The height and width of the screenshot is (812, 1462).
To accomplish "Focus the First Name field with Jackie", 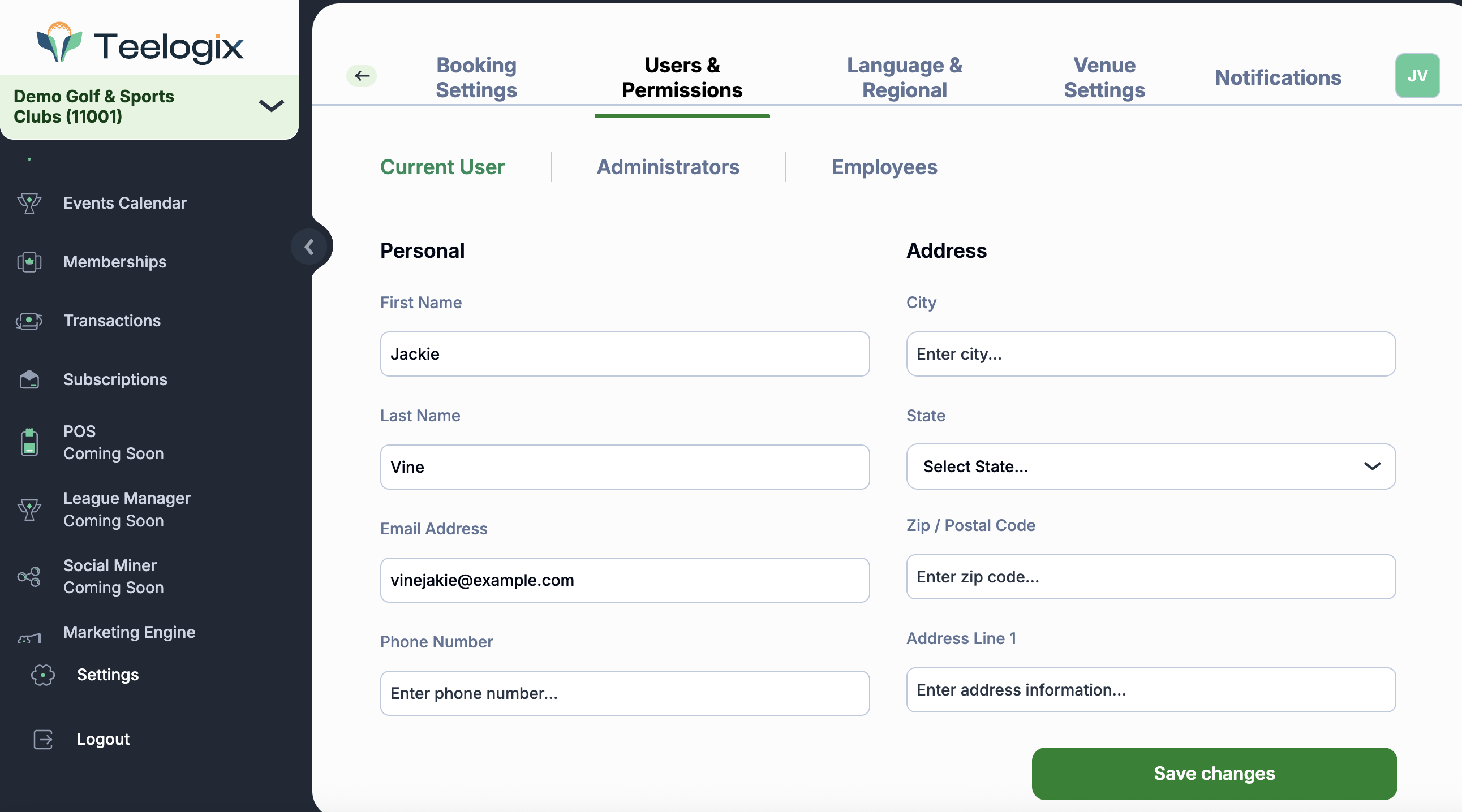I will point(624,354).
